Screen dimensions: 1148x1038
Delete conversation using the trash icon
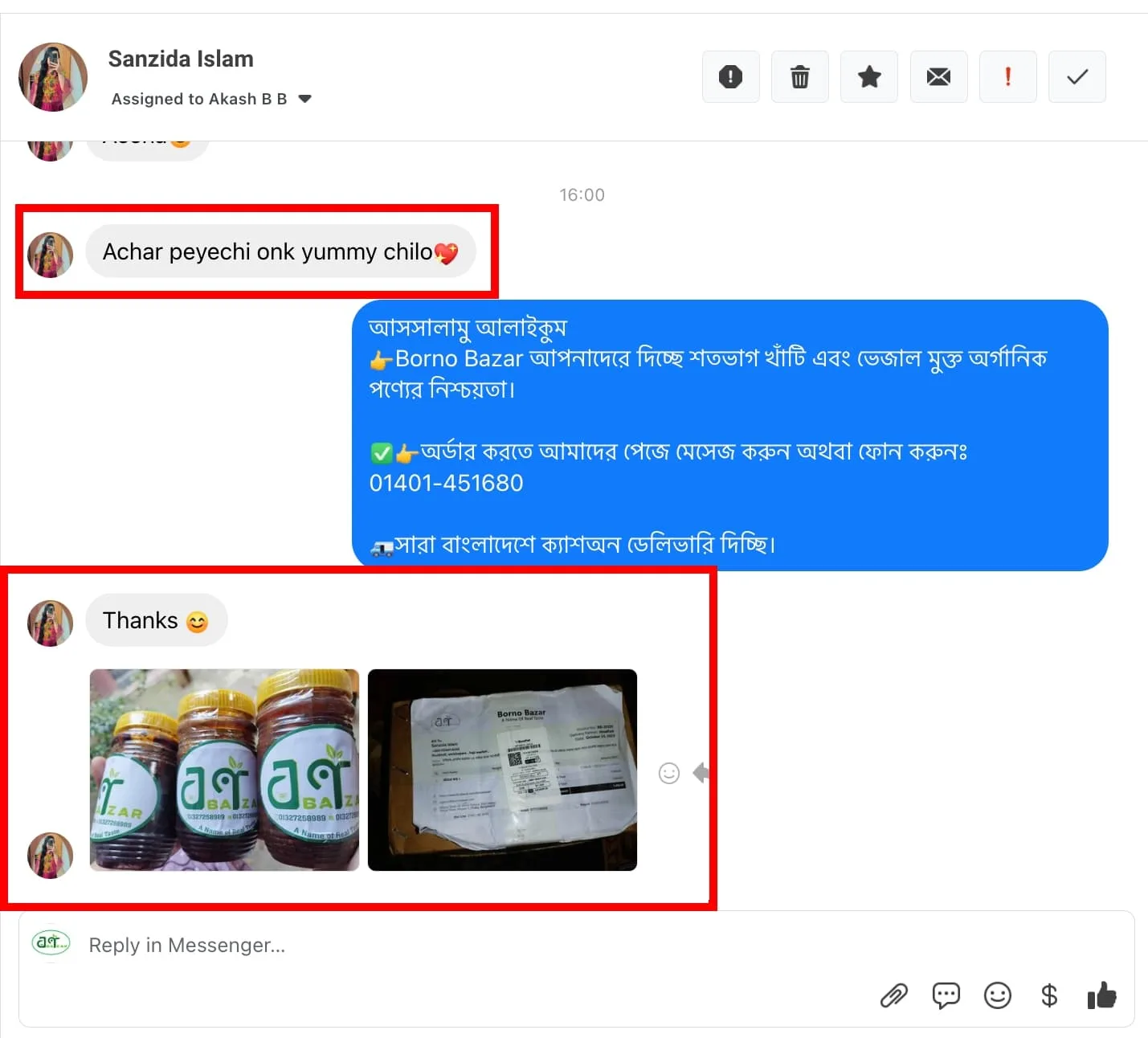point(800,77)
